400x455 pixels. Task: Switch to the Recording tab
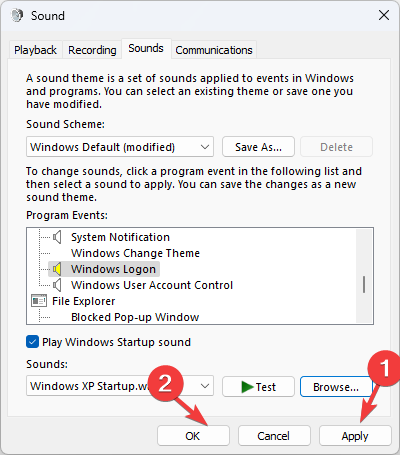(x=92, y=50)
